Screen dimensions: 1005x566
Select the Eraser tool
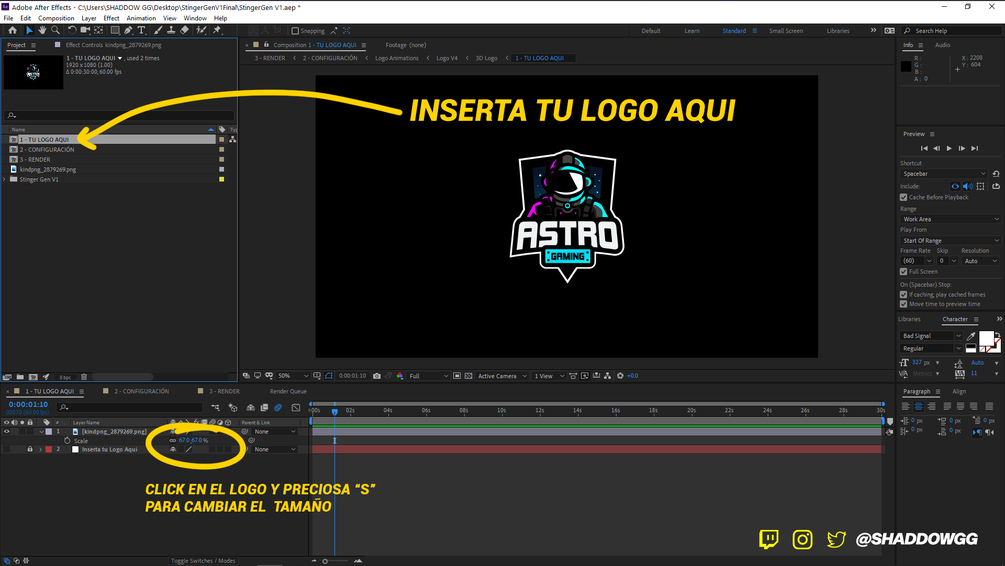(185, 30)
